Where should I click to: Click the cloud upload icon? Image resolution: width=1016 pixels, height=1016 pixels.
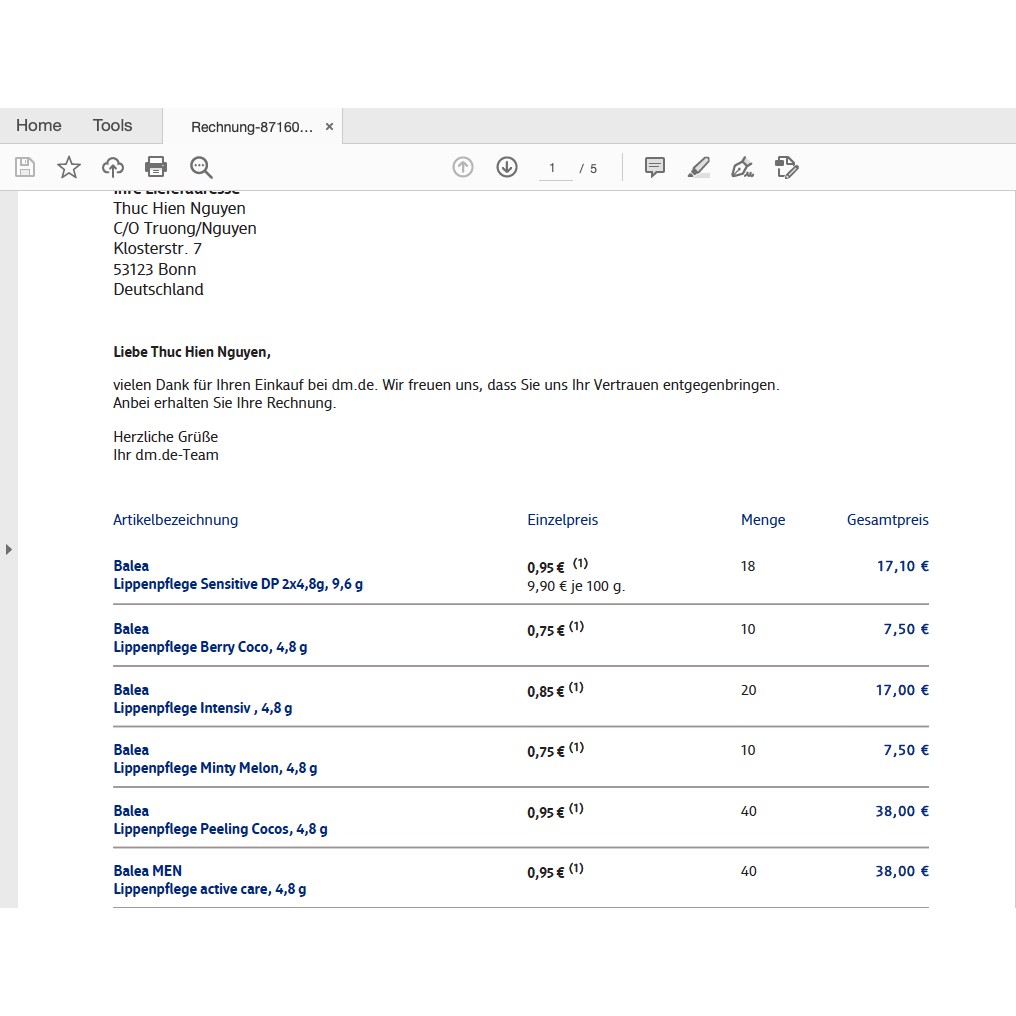pyautogui.click(x=113, y=167)
